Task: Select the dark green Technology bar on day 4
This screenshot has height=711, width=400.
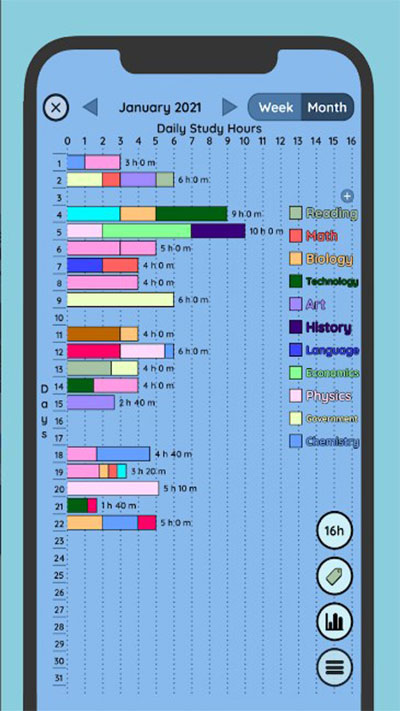Action: 192,214
